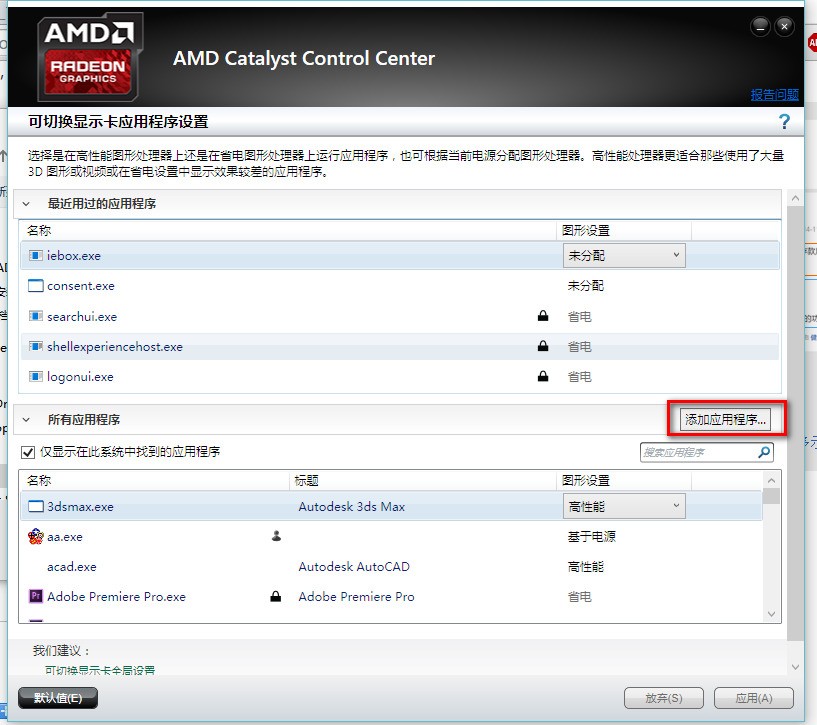Click 基于电源 setting for aa.exe
Screen dimensions: 817x725
pyautogui.click(x=591, y=536)
